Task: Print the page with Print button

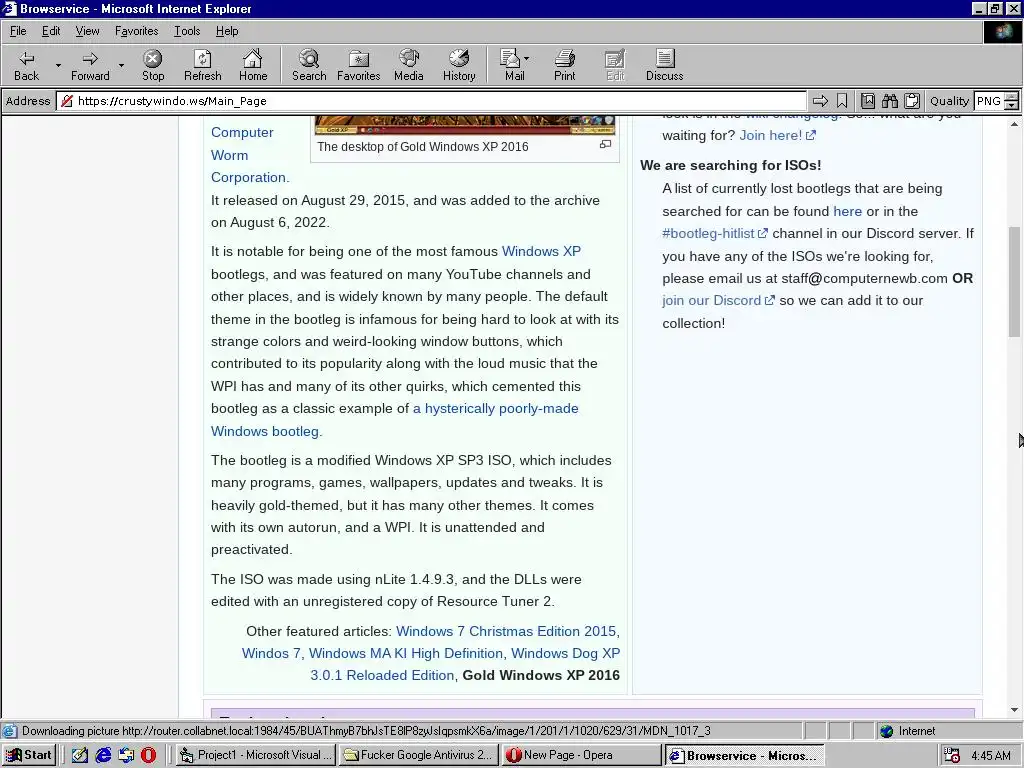Action: coord(565,65)
